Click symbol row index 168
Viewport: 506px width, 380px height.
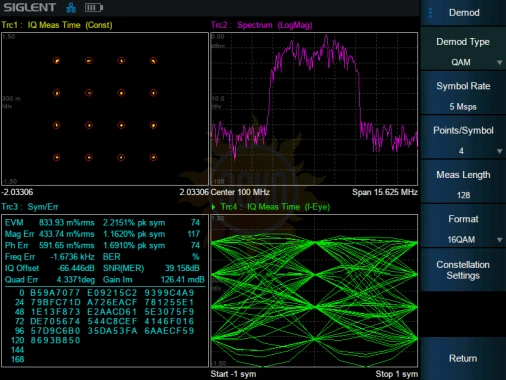click(17, 359)
